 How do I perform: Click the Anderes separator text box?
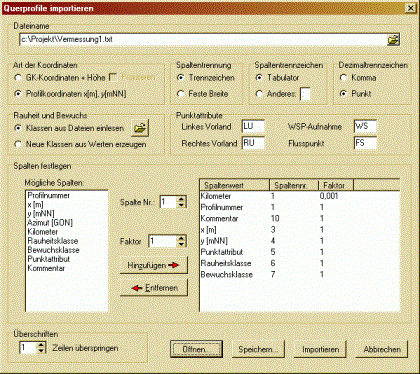(x=305, y=94)
